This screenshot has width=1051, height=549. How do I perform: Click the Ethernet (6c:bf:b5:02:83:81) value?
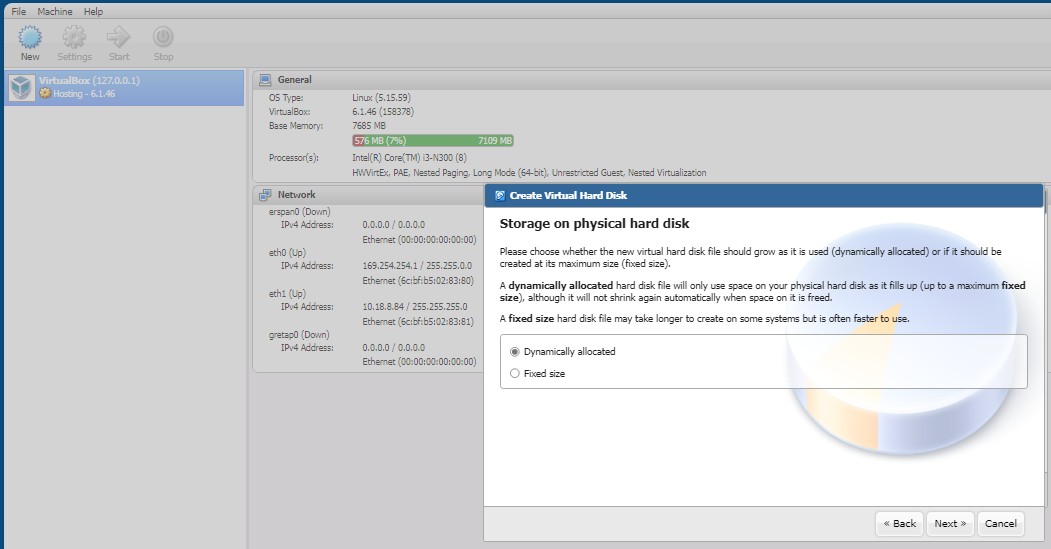(418, 322)
